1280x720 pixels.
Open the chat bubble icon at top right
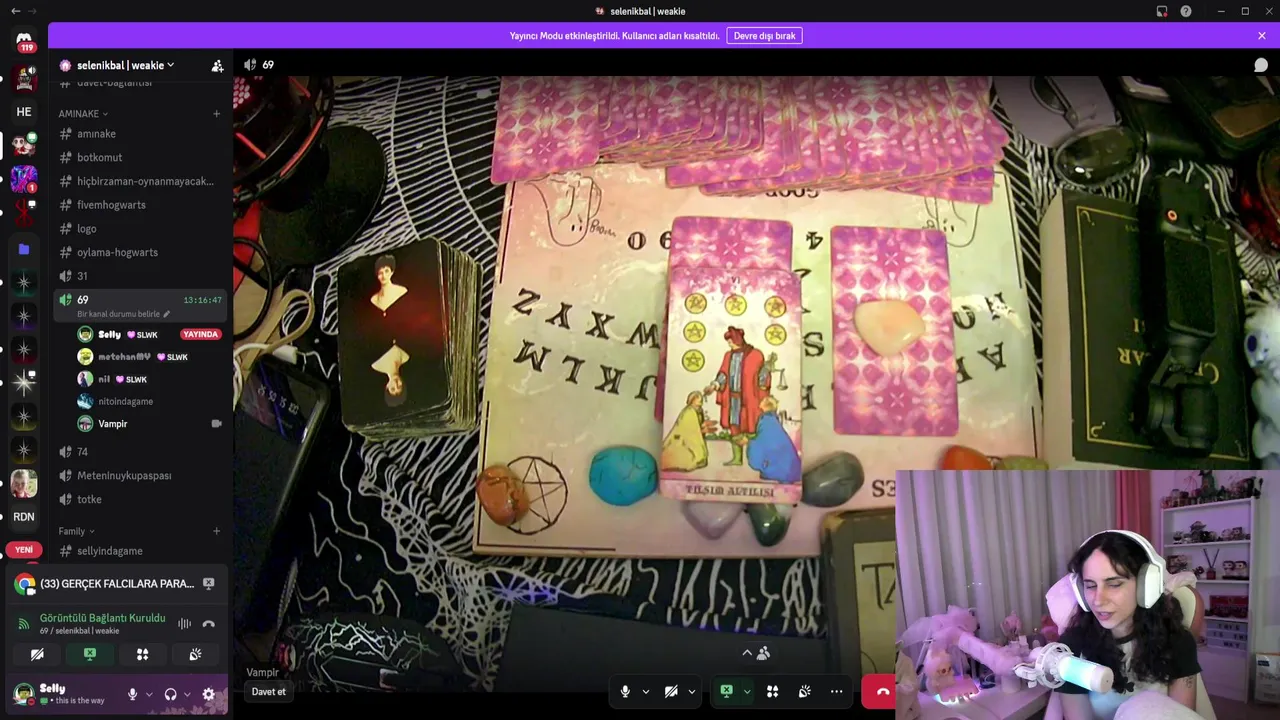(1261, 65)
